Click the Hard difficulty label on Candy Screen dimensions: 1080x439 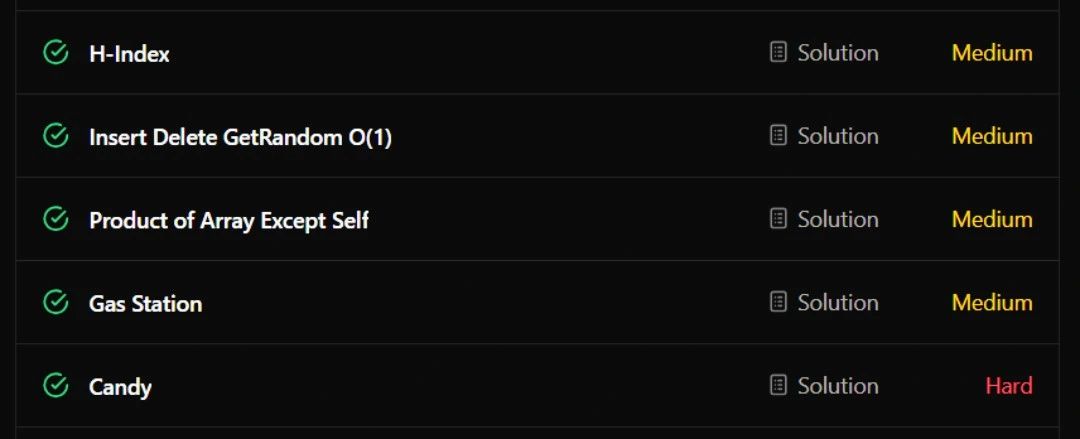coord(1008,386)
